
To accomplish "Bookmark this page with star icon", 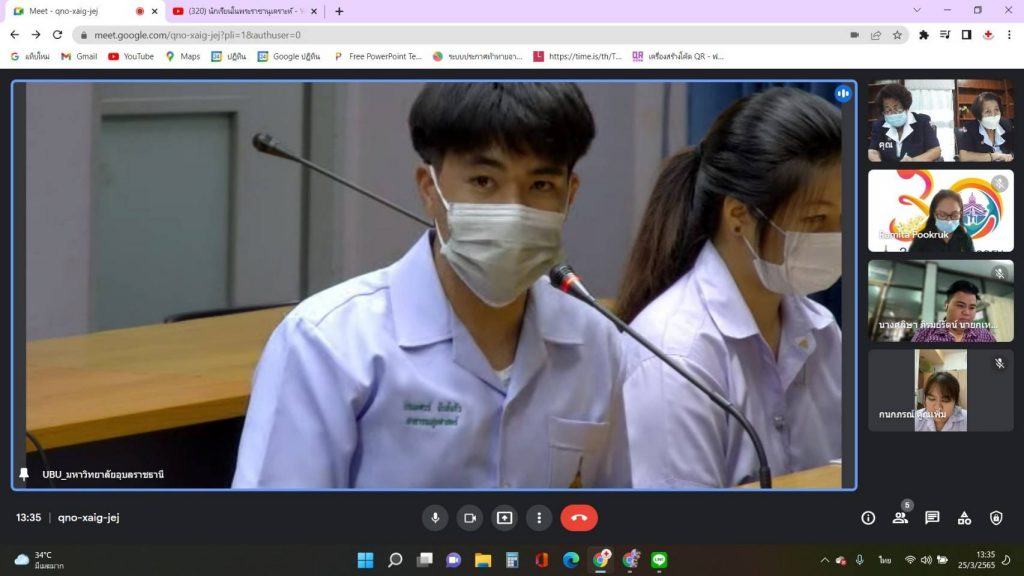I will (897, 34).
